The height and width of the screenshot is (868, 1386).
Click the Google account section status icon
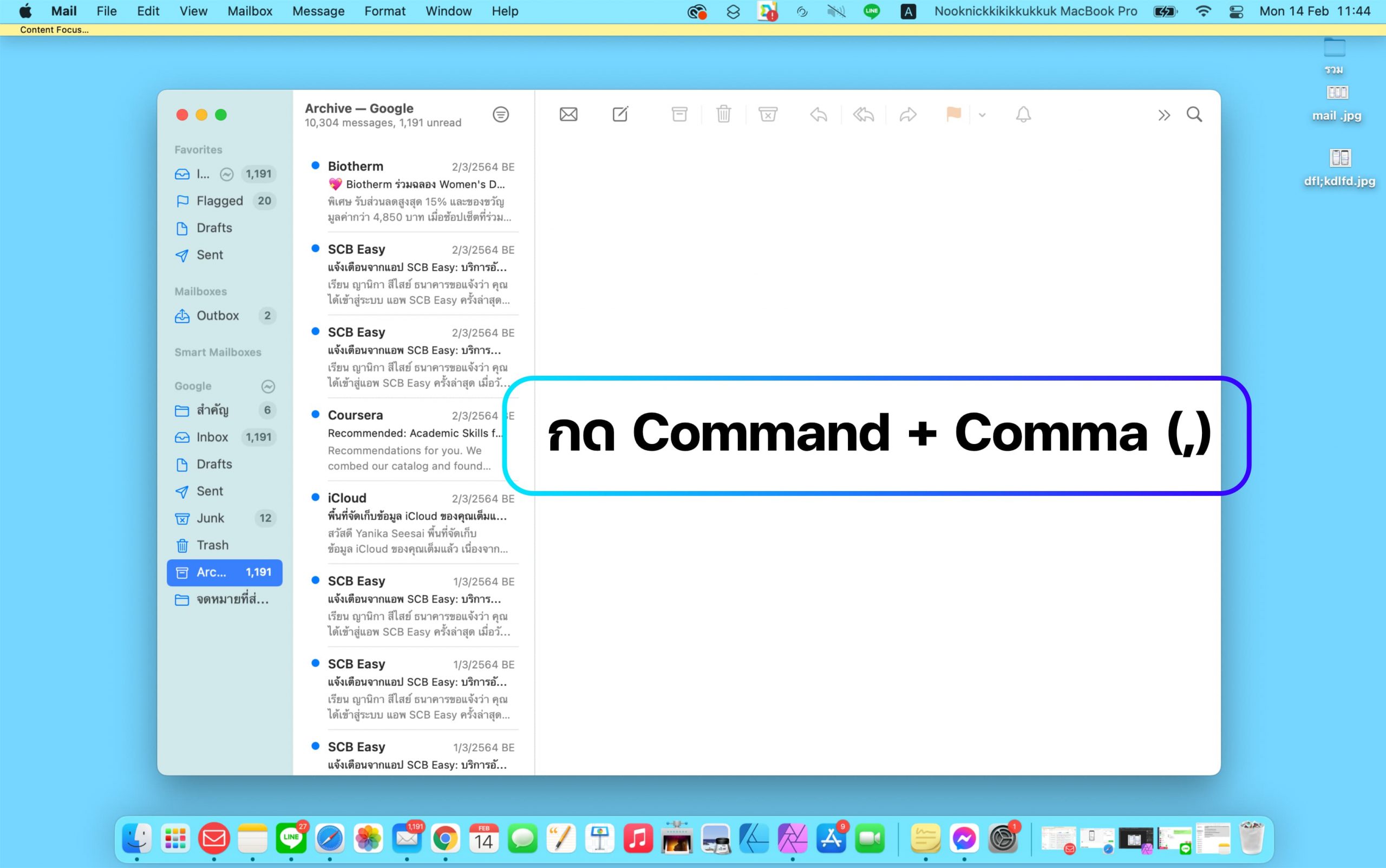267,387
